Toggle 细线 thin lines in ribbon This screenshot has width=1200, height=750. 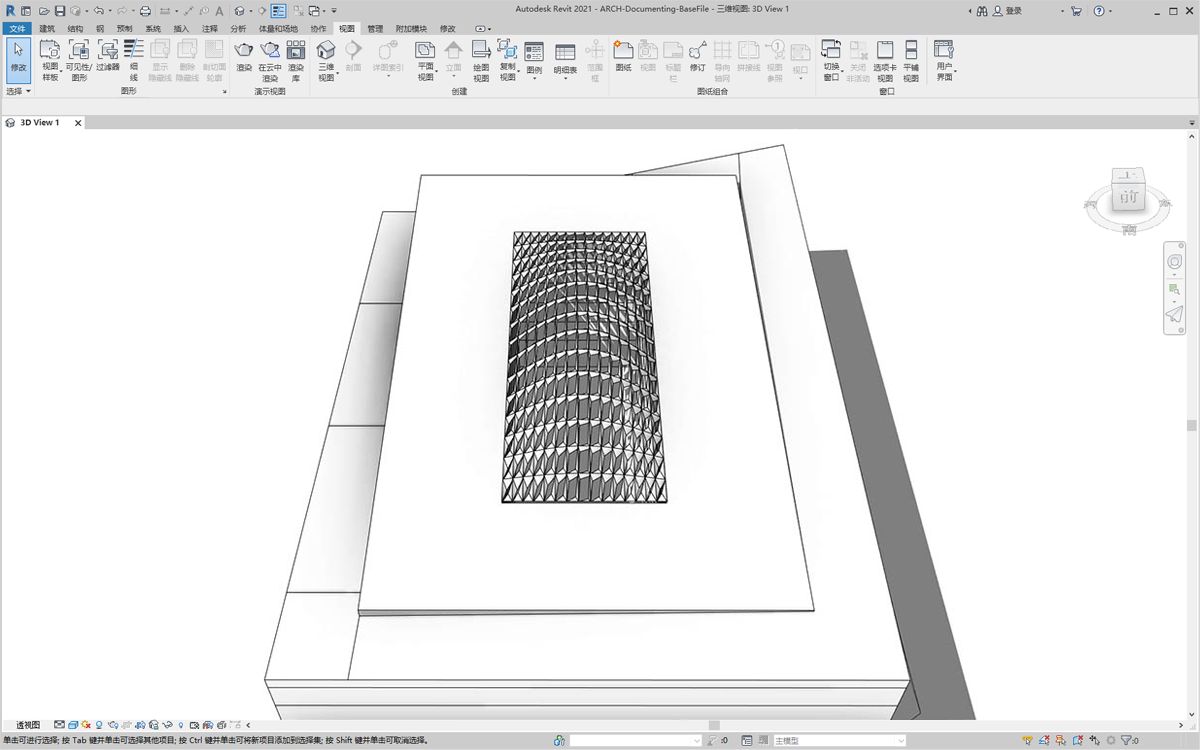[134, 60]
